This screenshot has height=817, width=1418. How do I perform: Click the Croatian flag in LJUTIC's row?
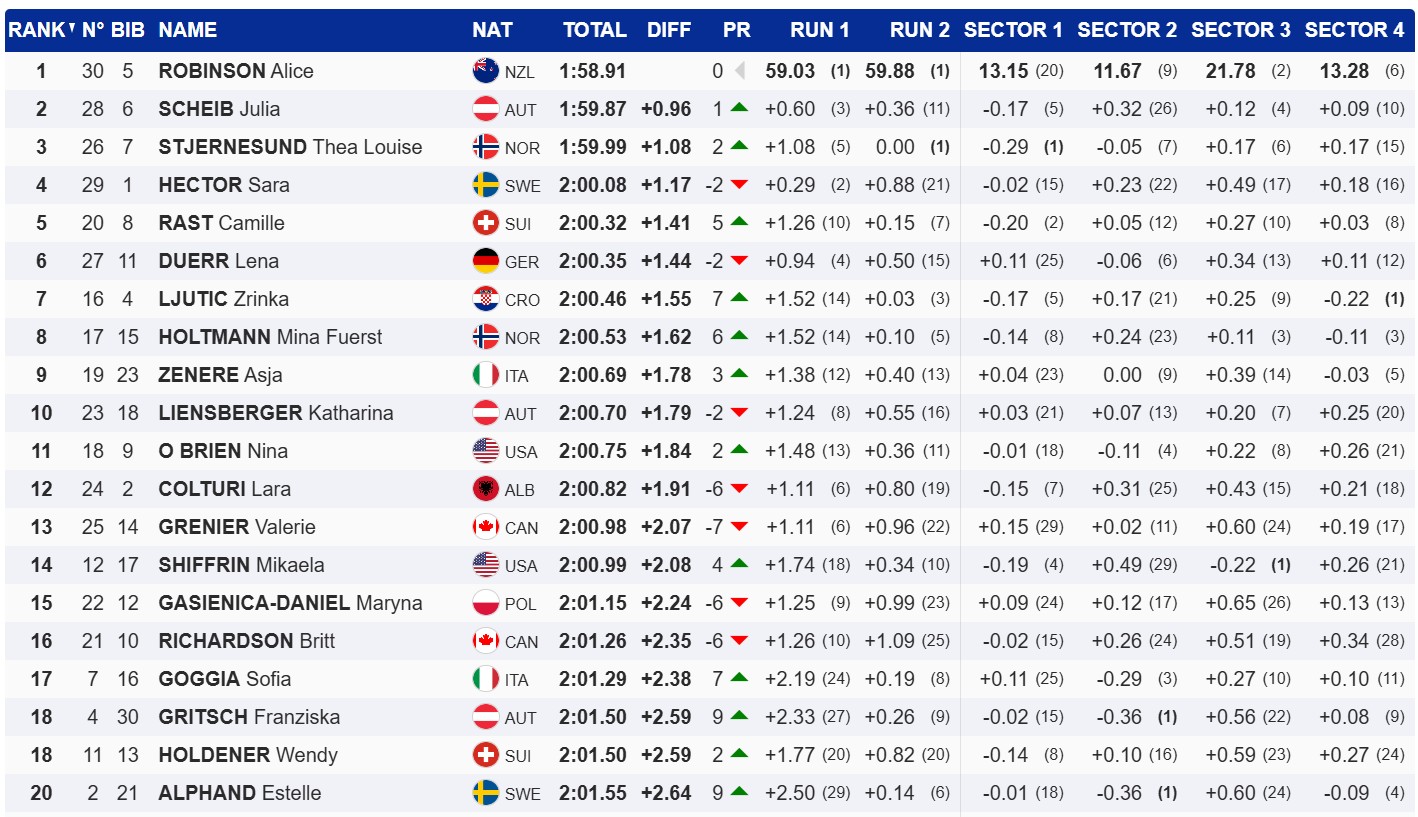pyautogui.click(x=485, y=299)
